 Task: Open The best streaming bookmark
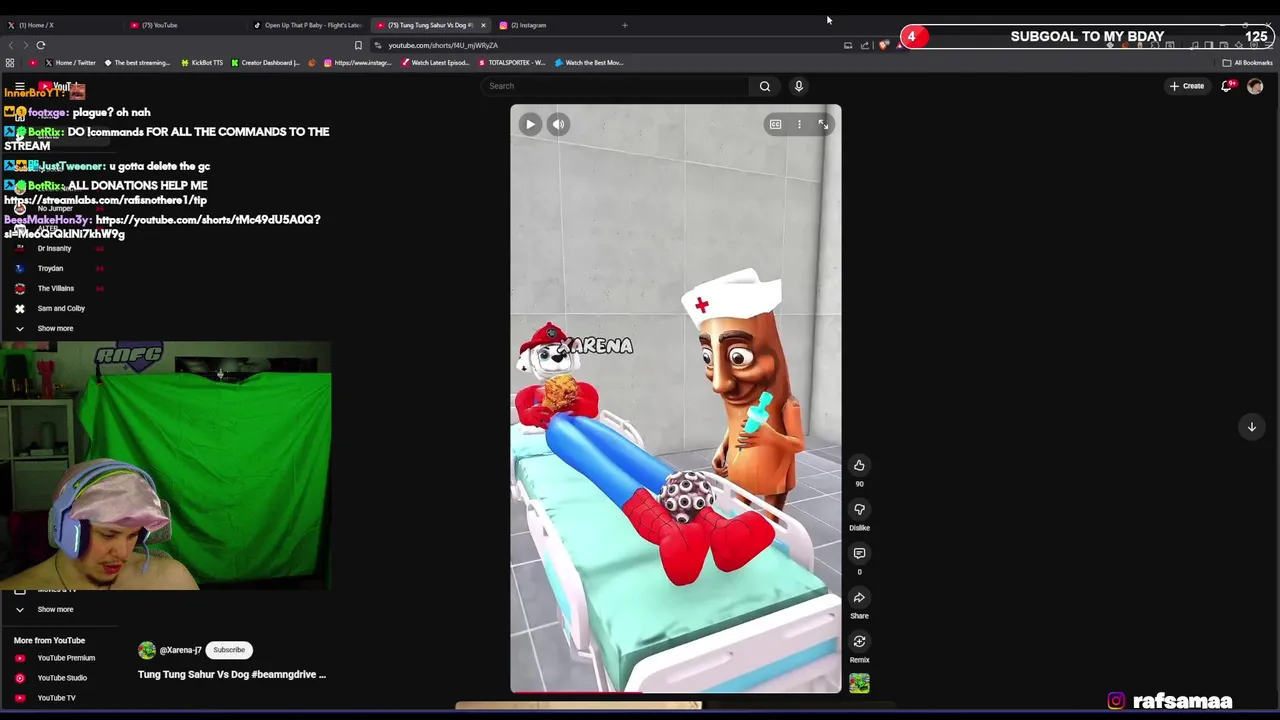point(136,63)
